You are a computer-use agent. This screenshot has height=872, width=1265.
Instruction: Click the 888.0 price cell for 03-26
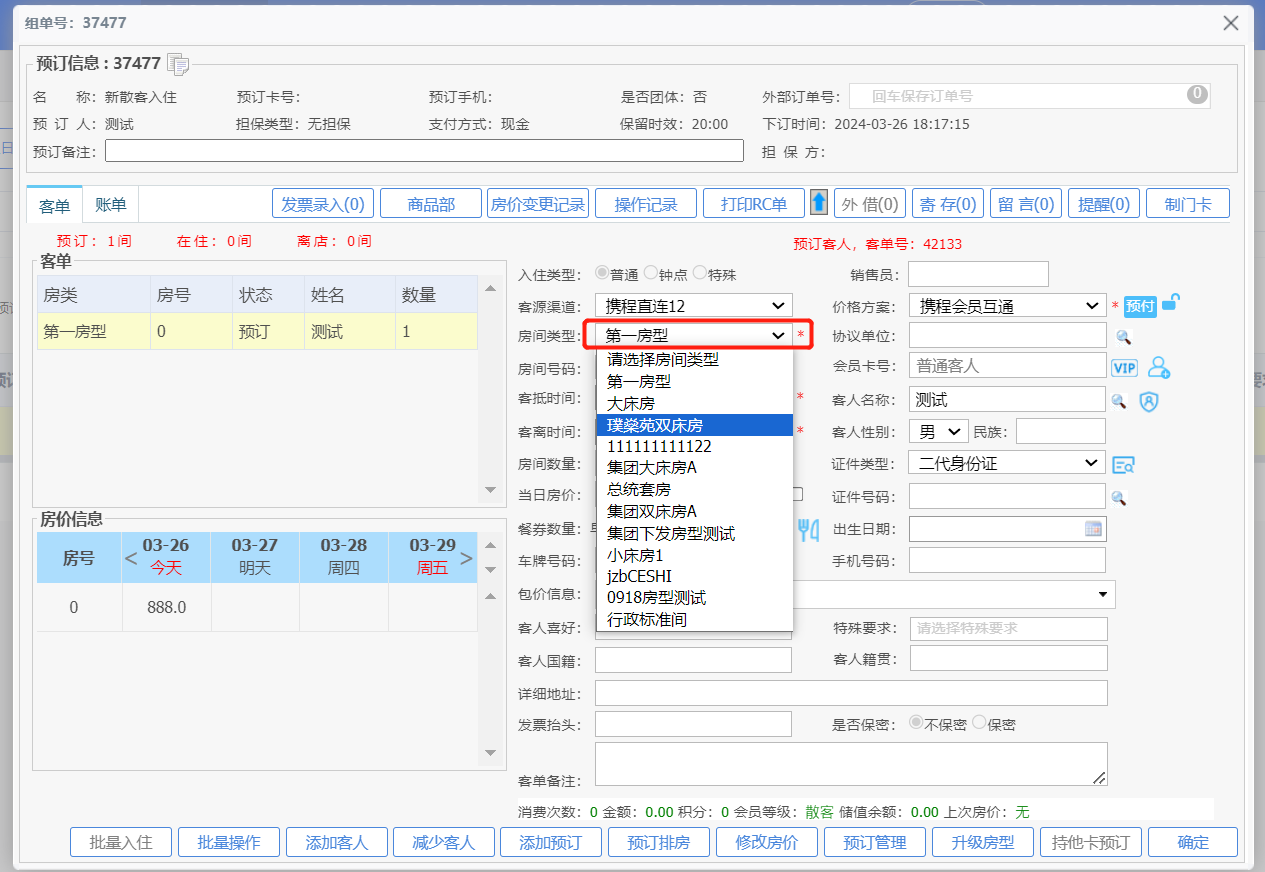click(167, 607)
